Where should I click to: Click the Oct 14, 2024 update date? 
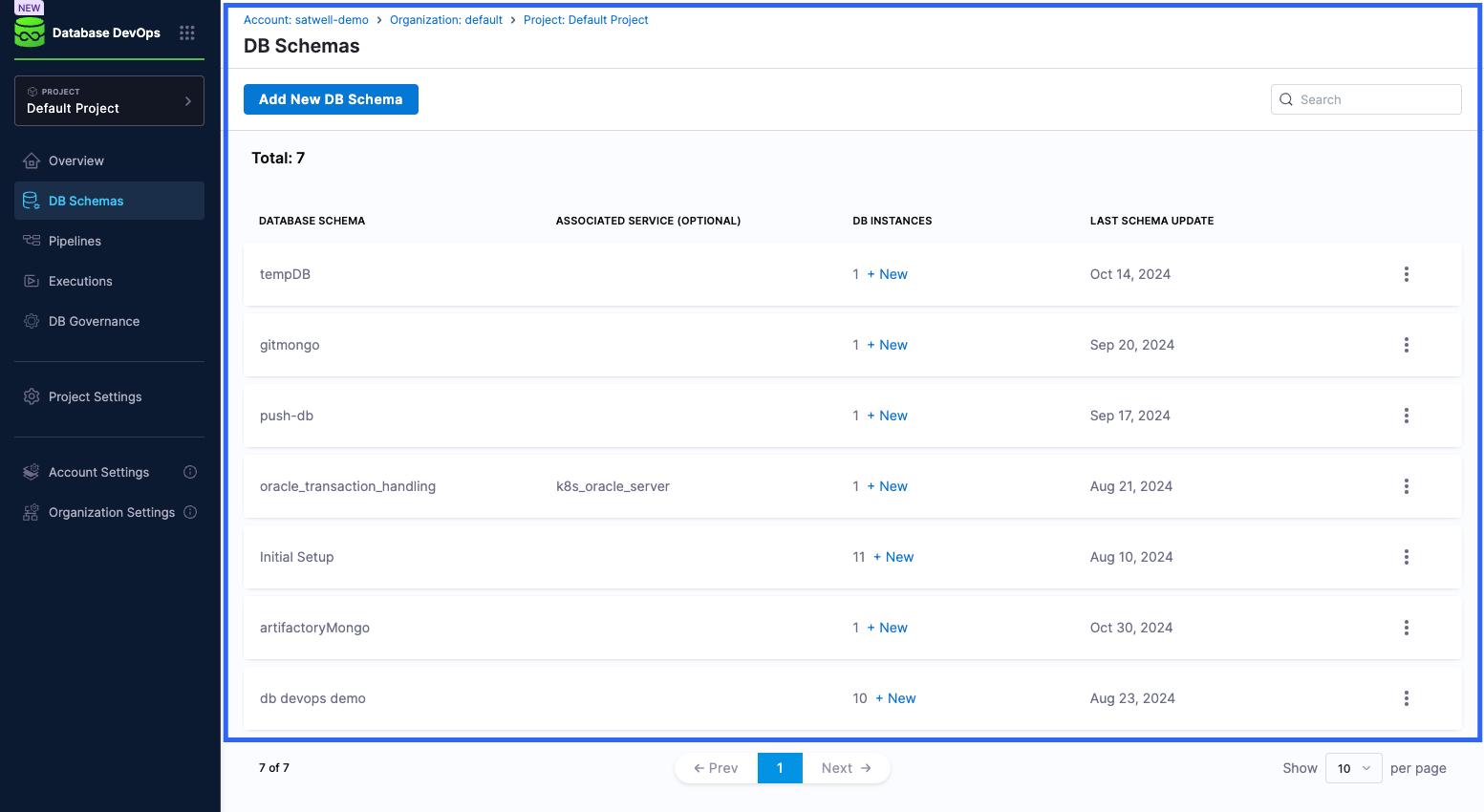coord(1130,274)
